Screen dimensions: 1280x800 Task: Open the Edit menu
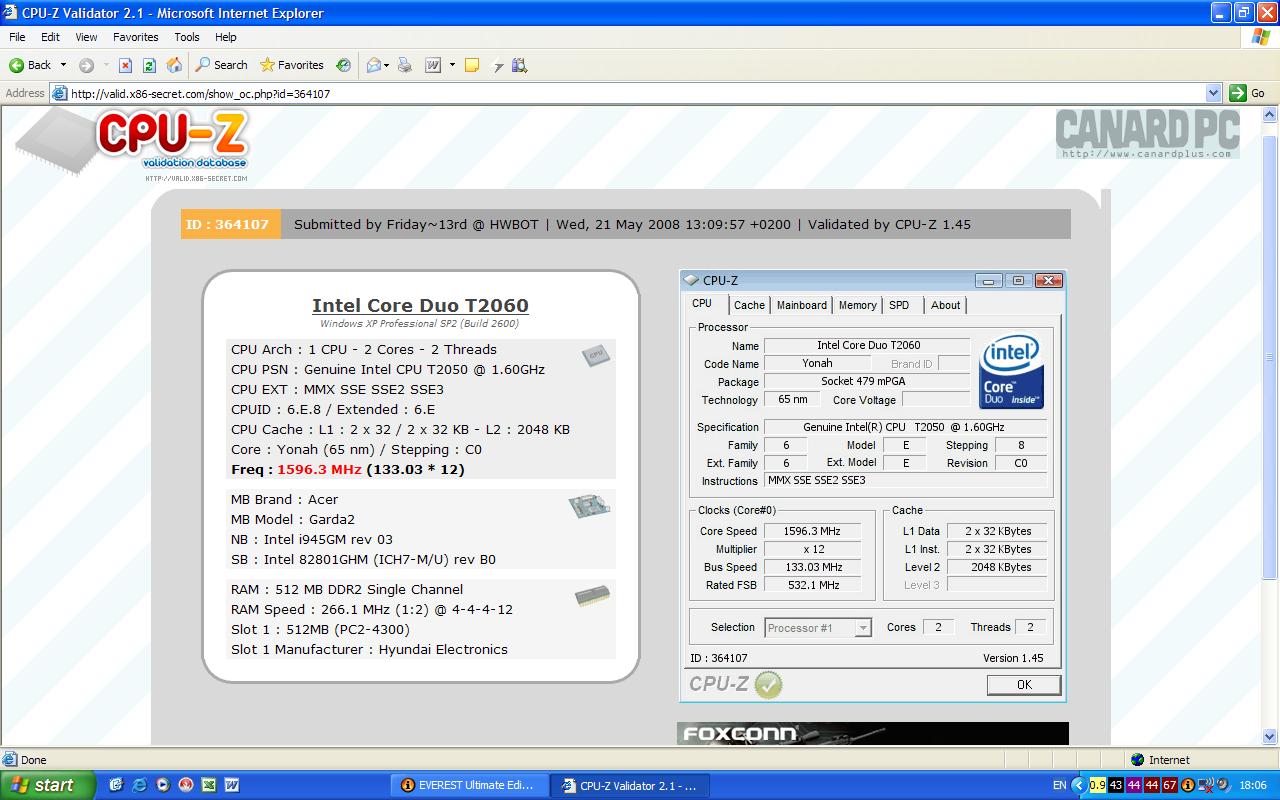pos(50,37)
